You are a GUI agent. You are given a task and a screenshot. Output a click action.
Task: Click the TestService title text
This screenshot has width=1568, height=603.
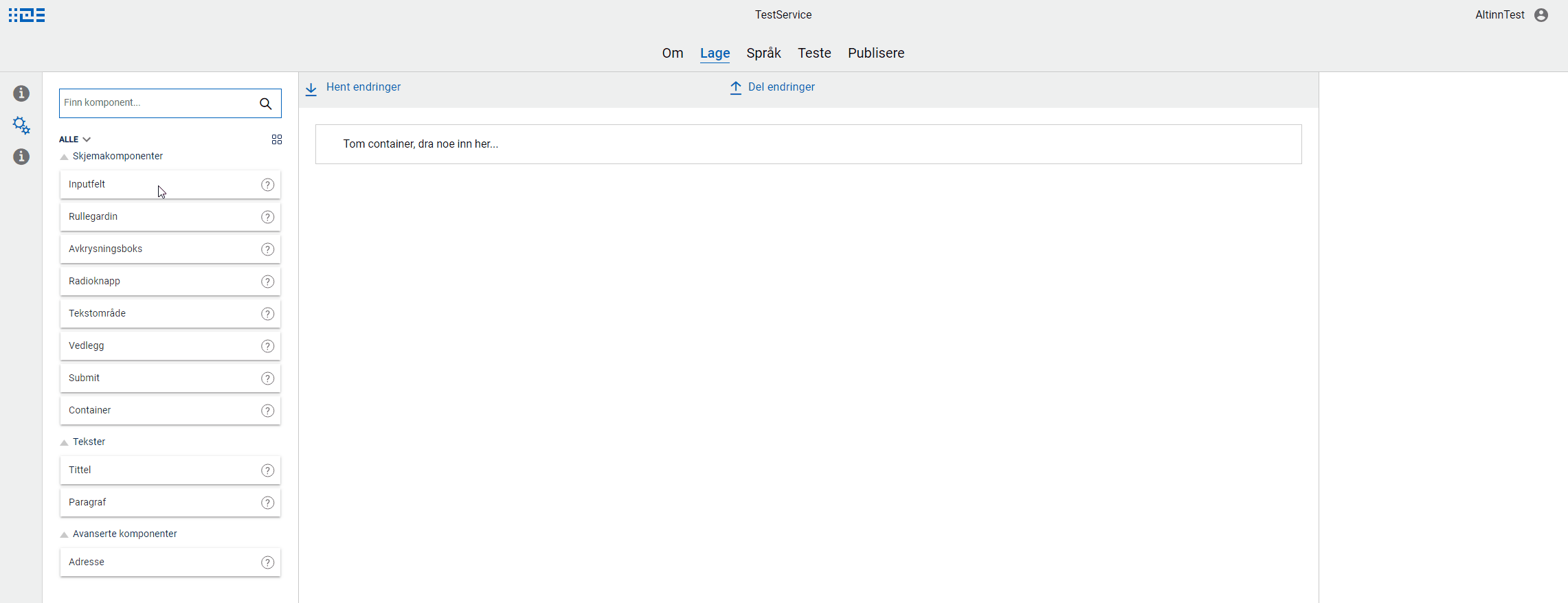click(x=783, y=15)
